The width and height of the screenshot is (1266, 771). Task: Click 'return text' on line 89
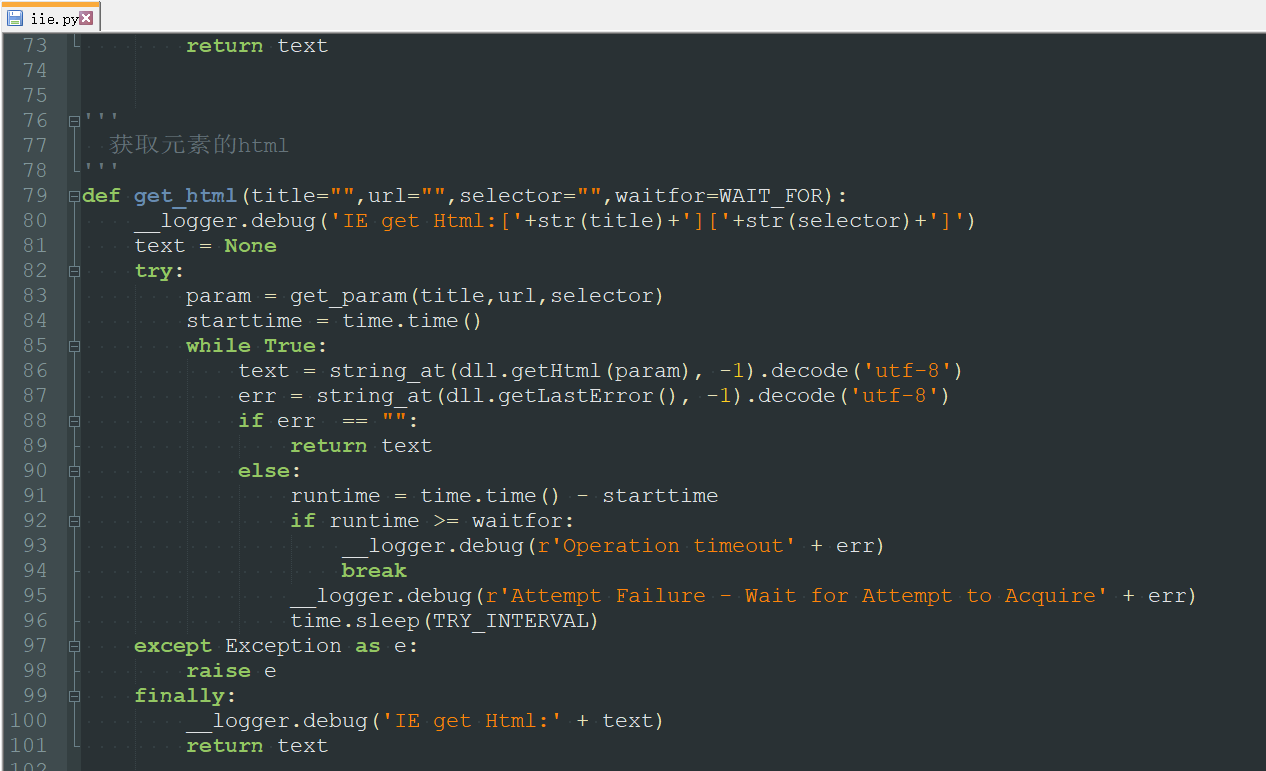coord(361,446)
